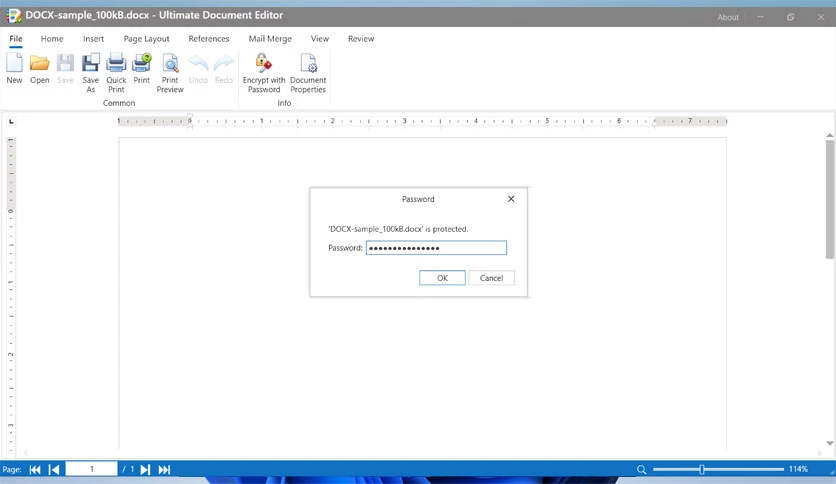Click the page number input box
836x484 pixels.
click(91, 469)
